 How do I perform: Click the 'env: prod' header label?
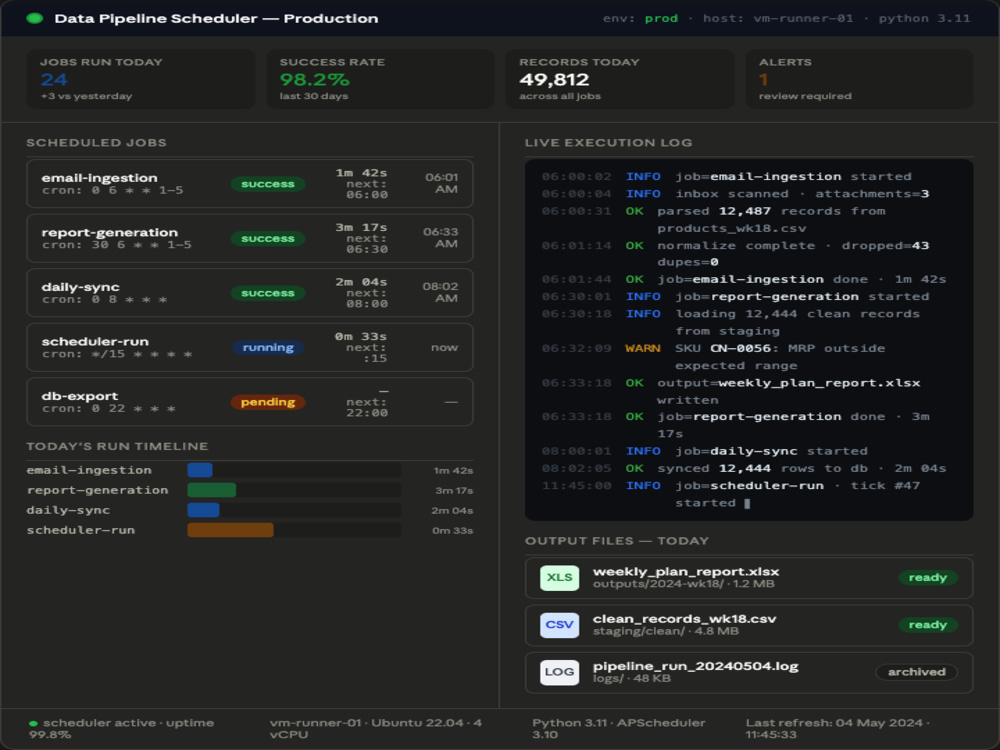pos(640,18)
